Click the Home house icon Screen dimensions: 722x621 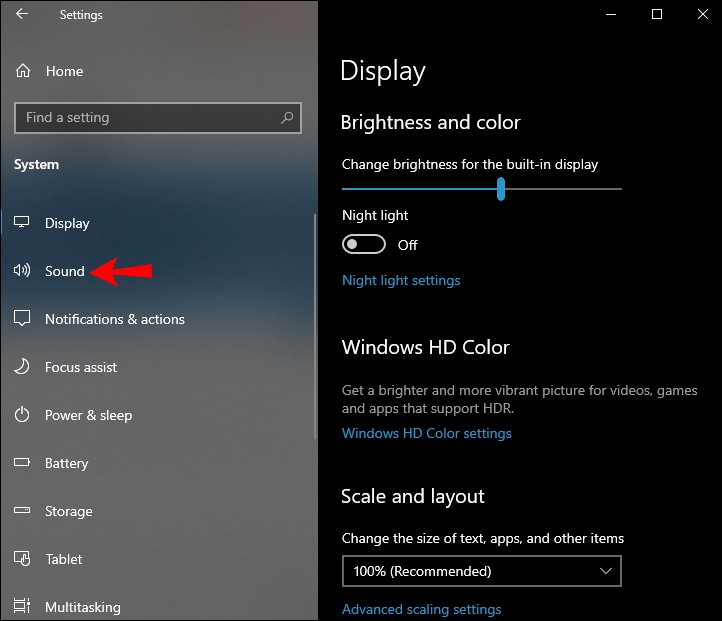coord(23,71)
